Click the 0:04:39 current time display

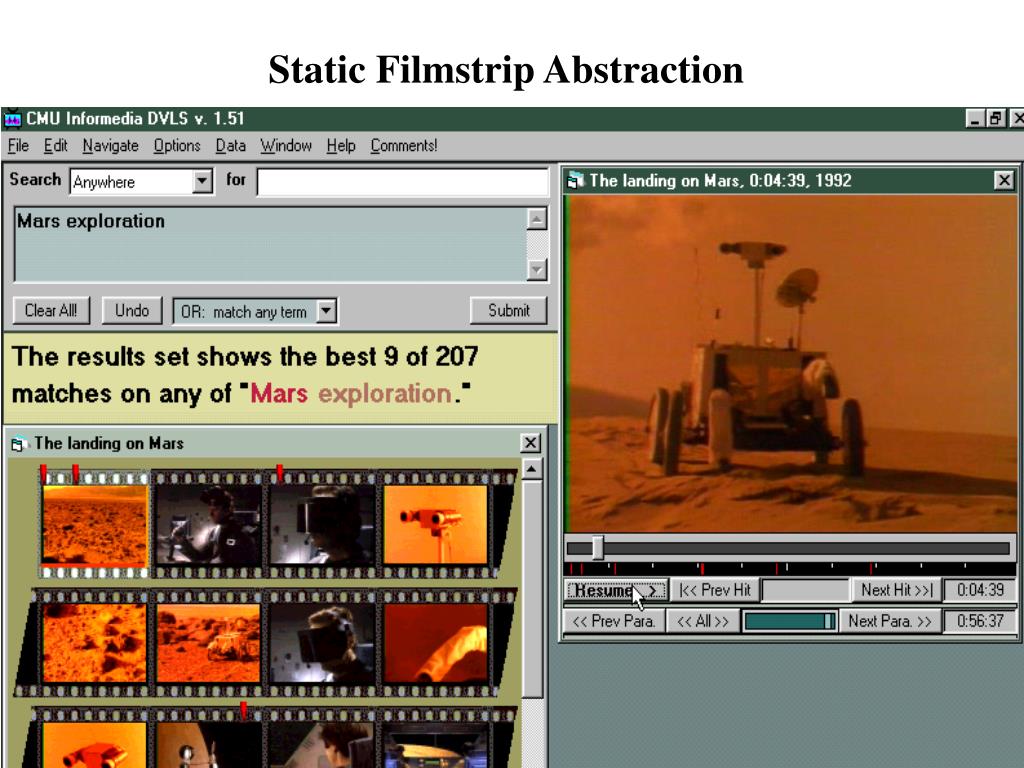coord(980,590)
